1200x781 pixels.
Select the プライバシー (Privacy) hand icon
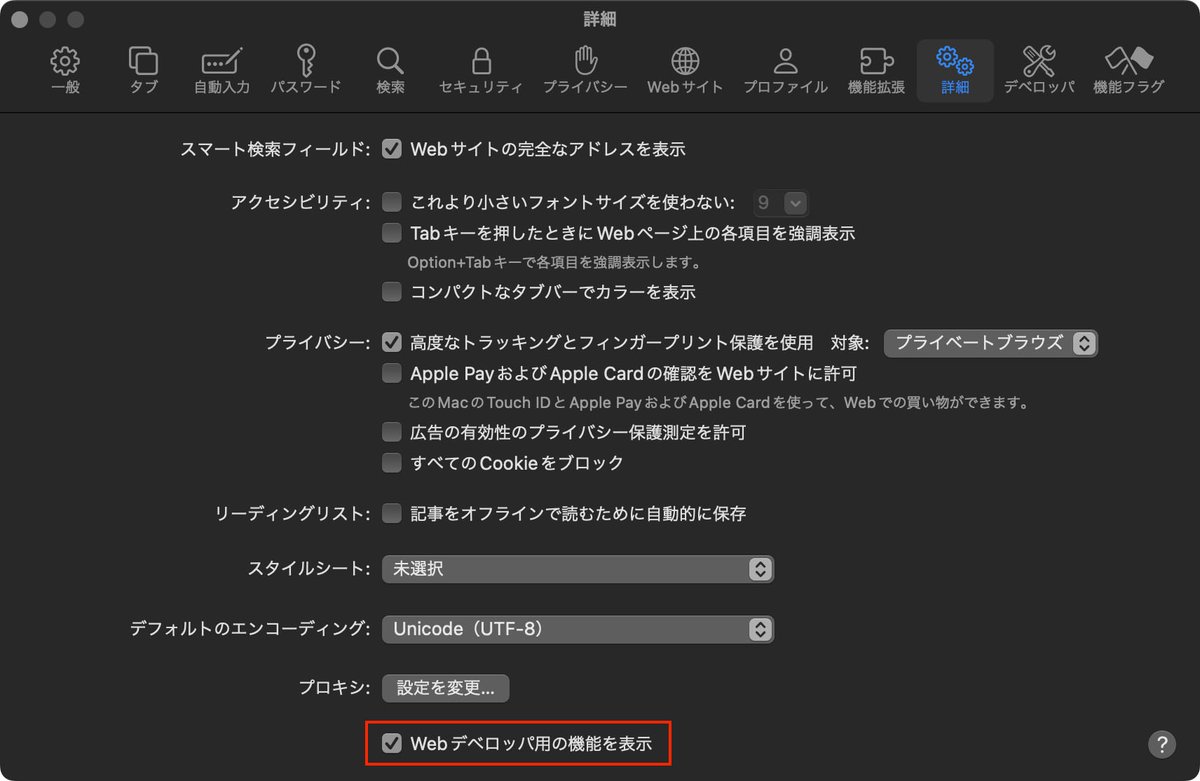coord(585,68)
